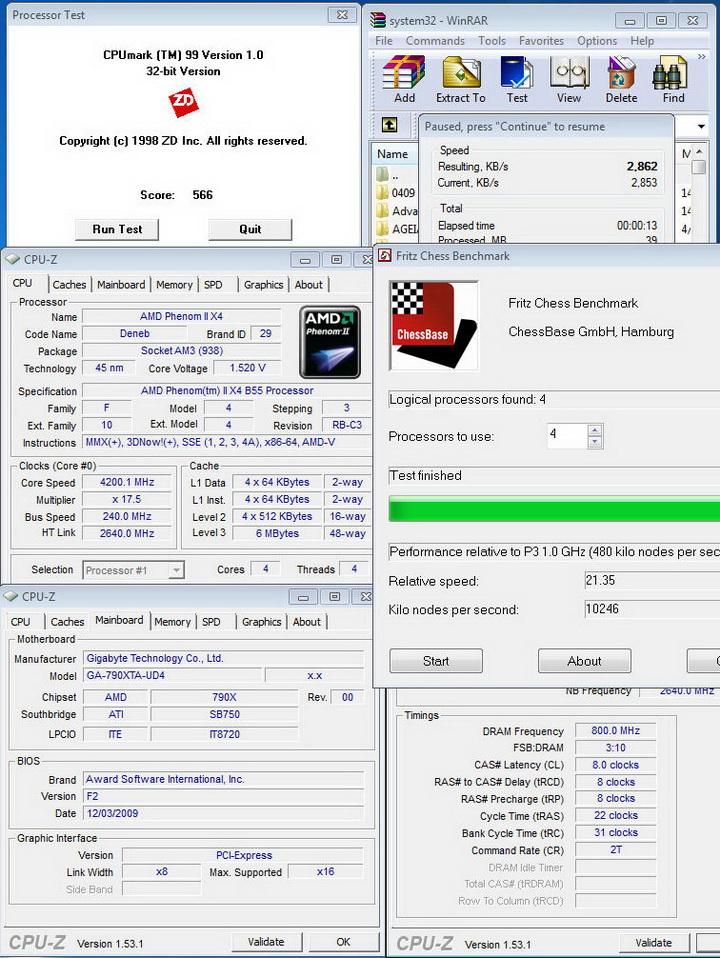Click the CAS# Latency 8.0 clocks value
Screen dimensions: 720x958
pyautogui.click(x=615, y=765)
